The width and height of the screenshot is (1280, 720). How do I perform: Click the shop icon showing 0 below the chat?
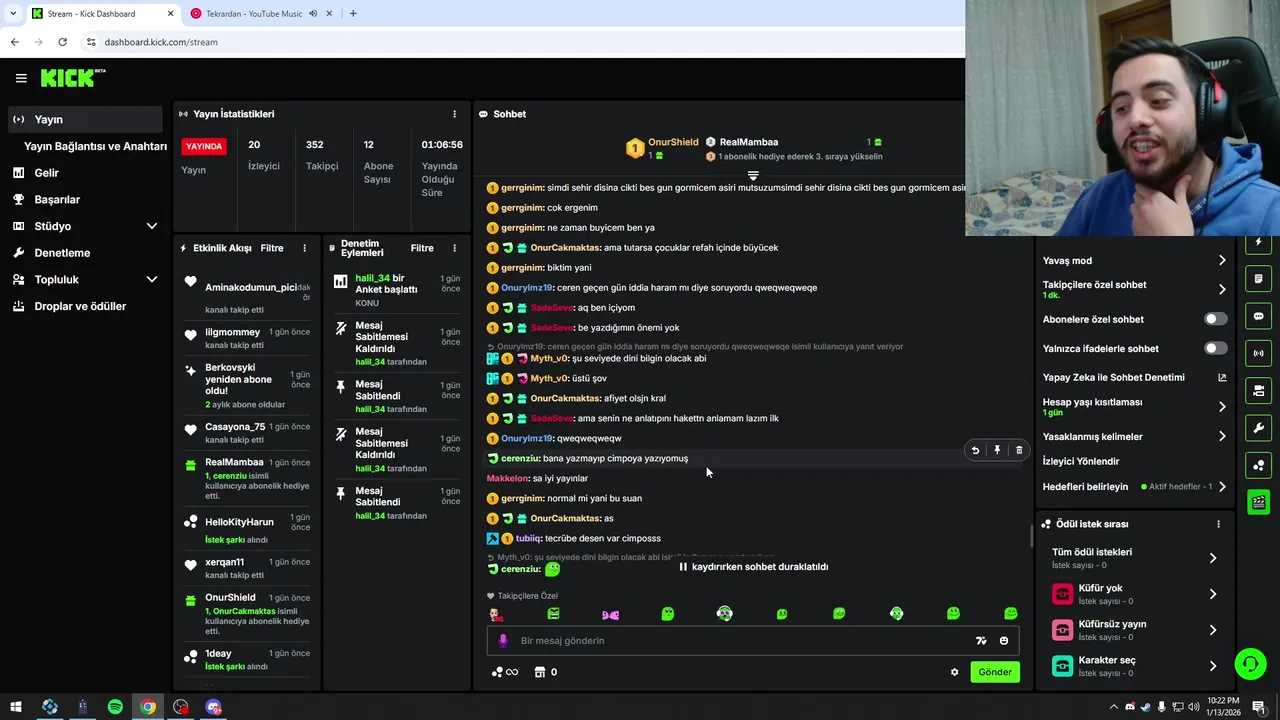click(546, 672)
